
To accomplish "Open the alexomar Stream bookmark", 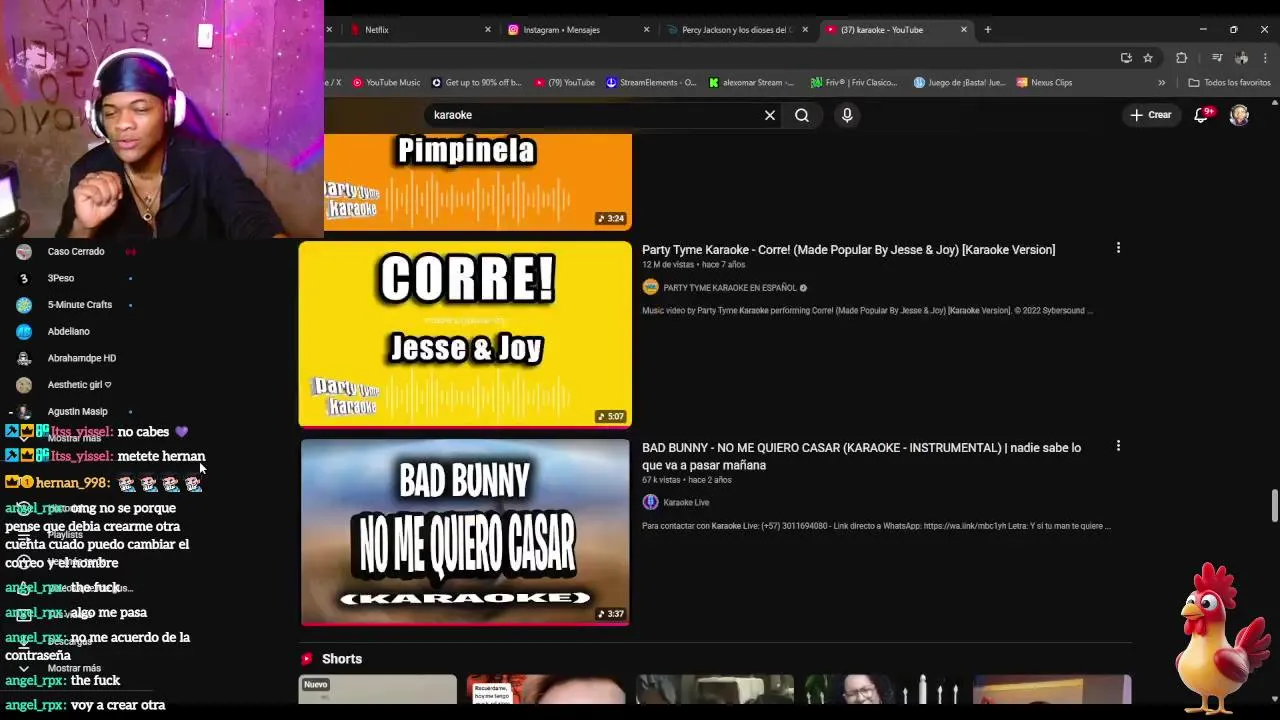I will point(752,83).
